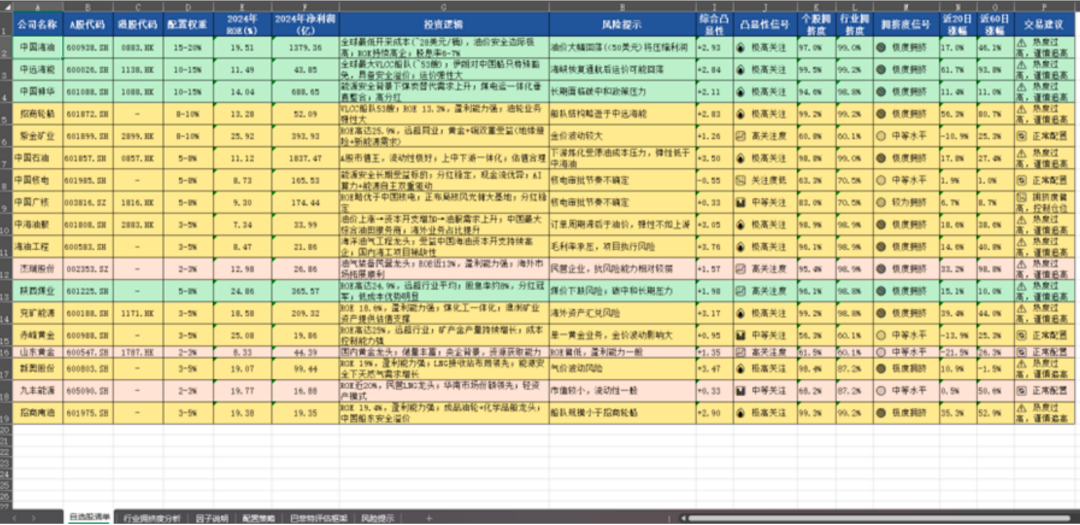The width and height of the screenshot is (1080, 525).
Task: Select the cell with code 003816.SZ
Action: click(87, 203)
